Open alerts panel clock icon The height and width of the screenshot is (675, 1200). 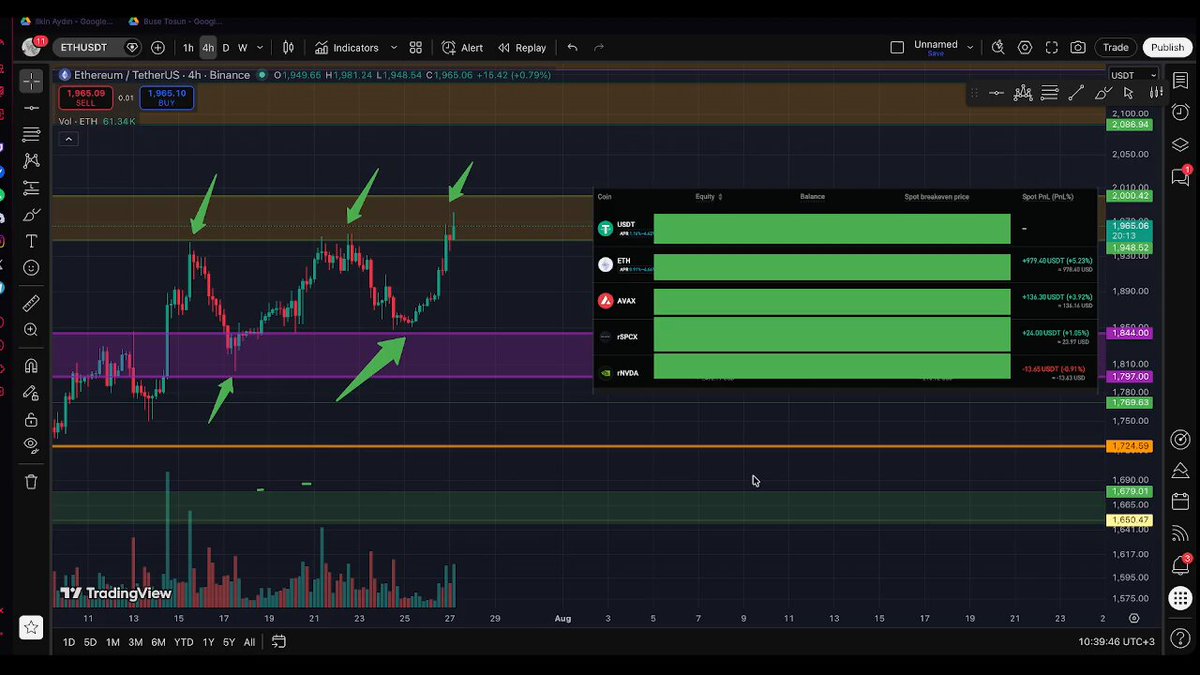click(x=1181, y=112)
